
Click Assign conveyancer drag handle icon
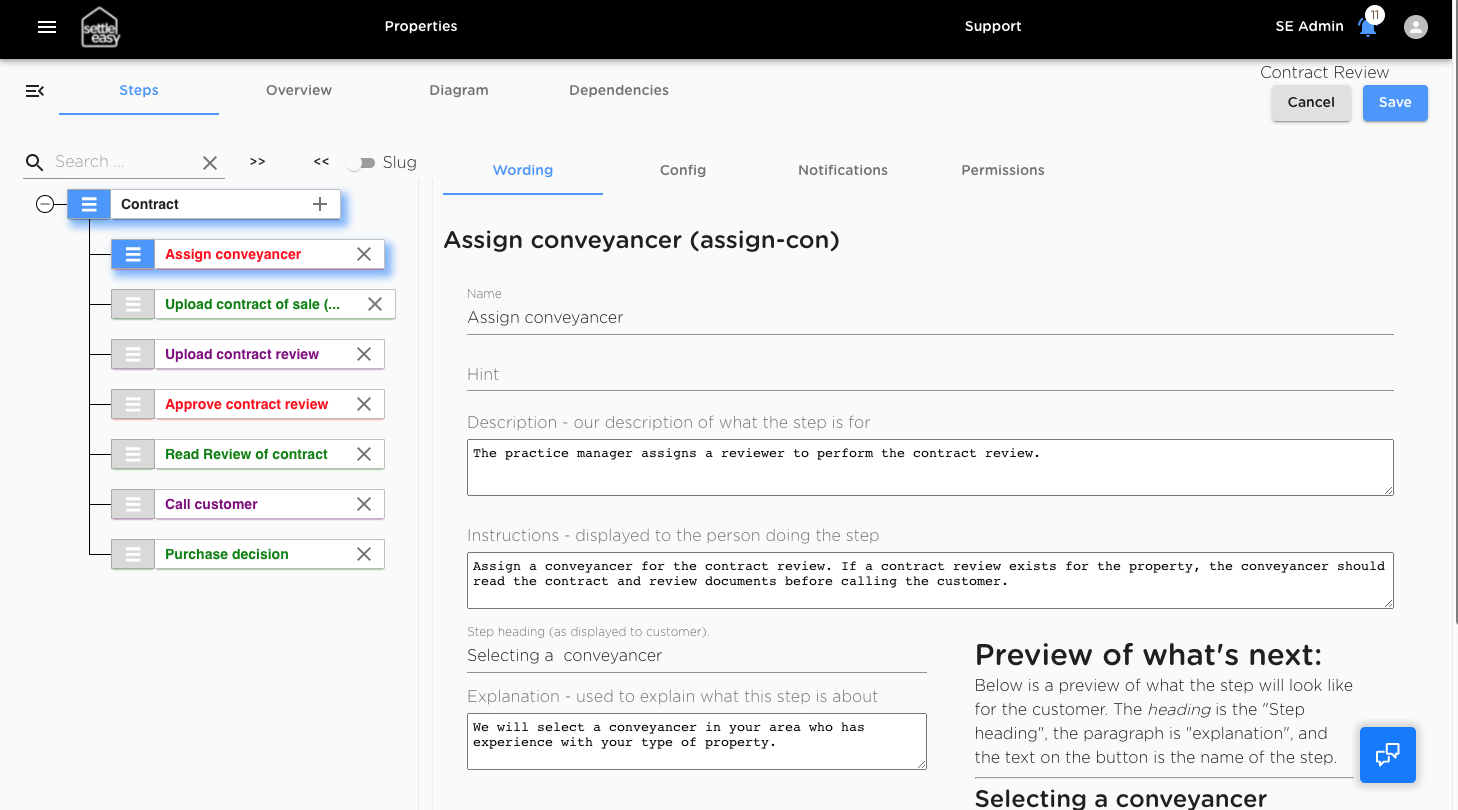(x=133, y=254)
